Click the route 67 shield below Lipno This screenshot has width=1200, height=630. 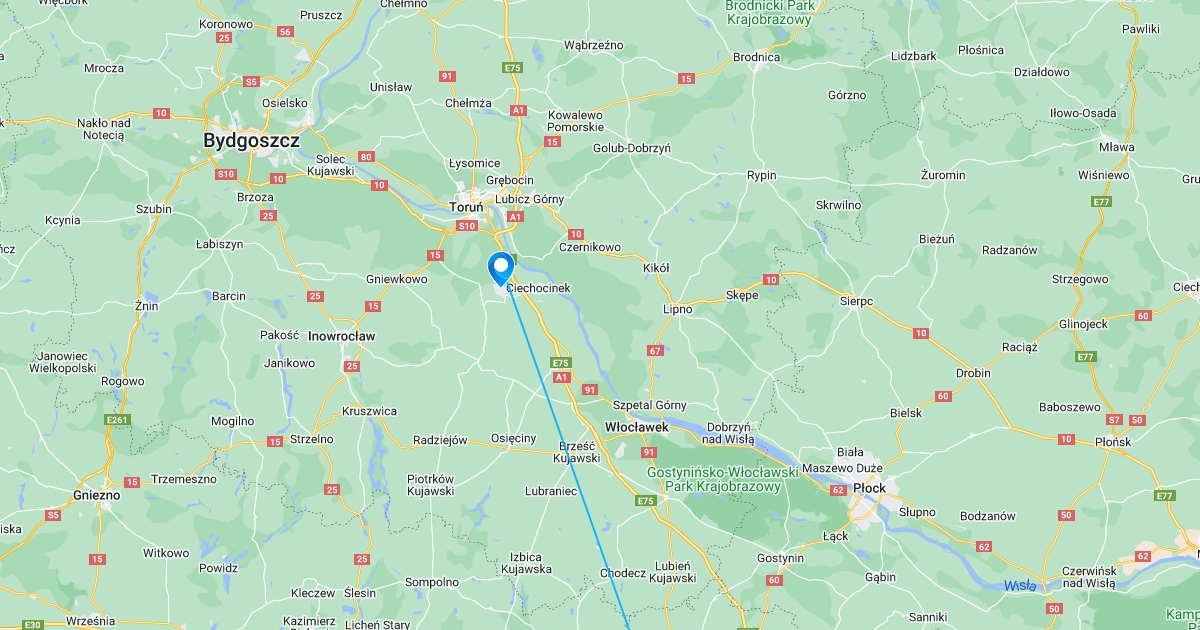655,351
